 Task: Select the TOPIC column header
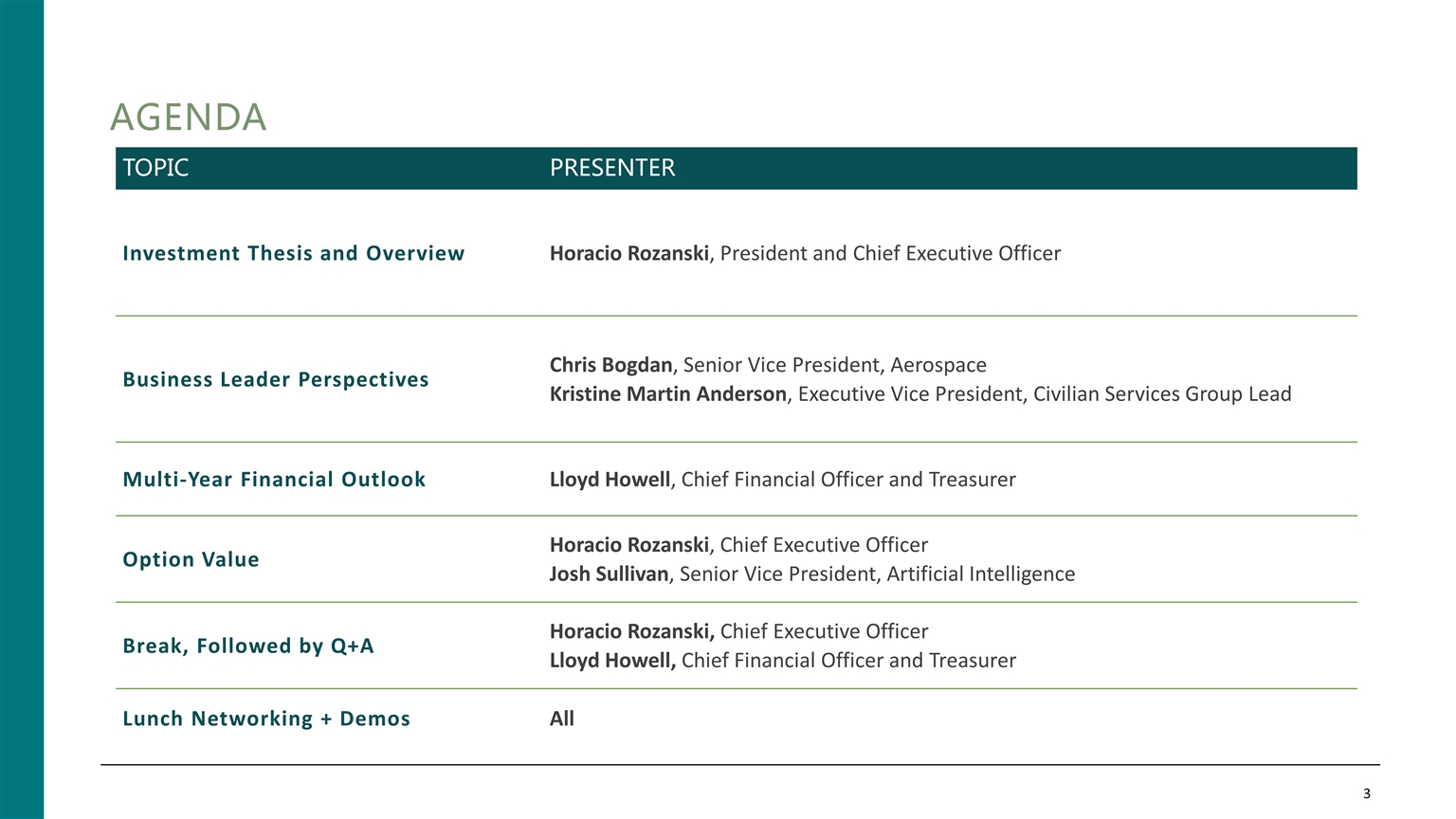(x=155, y=168)
